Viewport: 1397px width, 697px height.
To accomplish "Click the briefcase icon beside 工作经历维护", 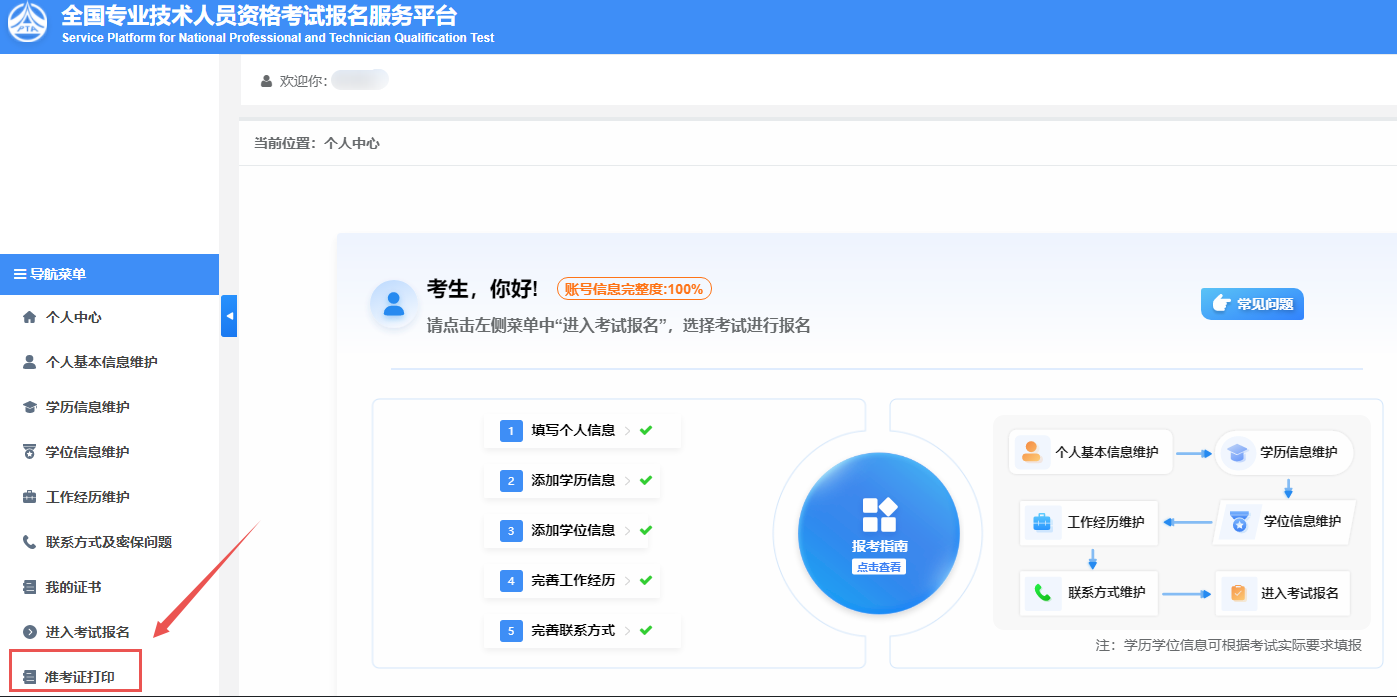I will (x=29, y=497).
